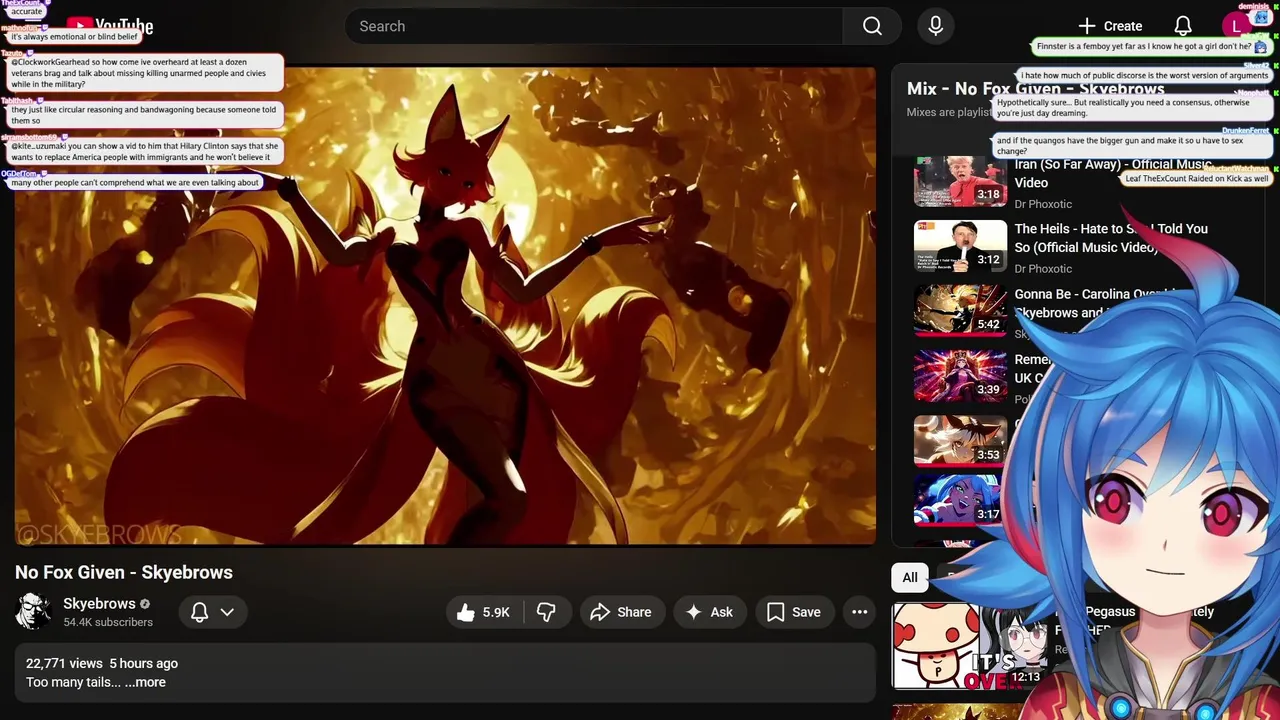Start voice search with microphone icon
This screenshot has width=1280, height=720.
(936, 26)
